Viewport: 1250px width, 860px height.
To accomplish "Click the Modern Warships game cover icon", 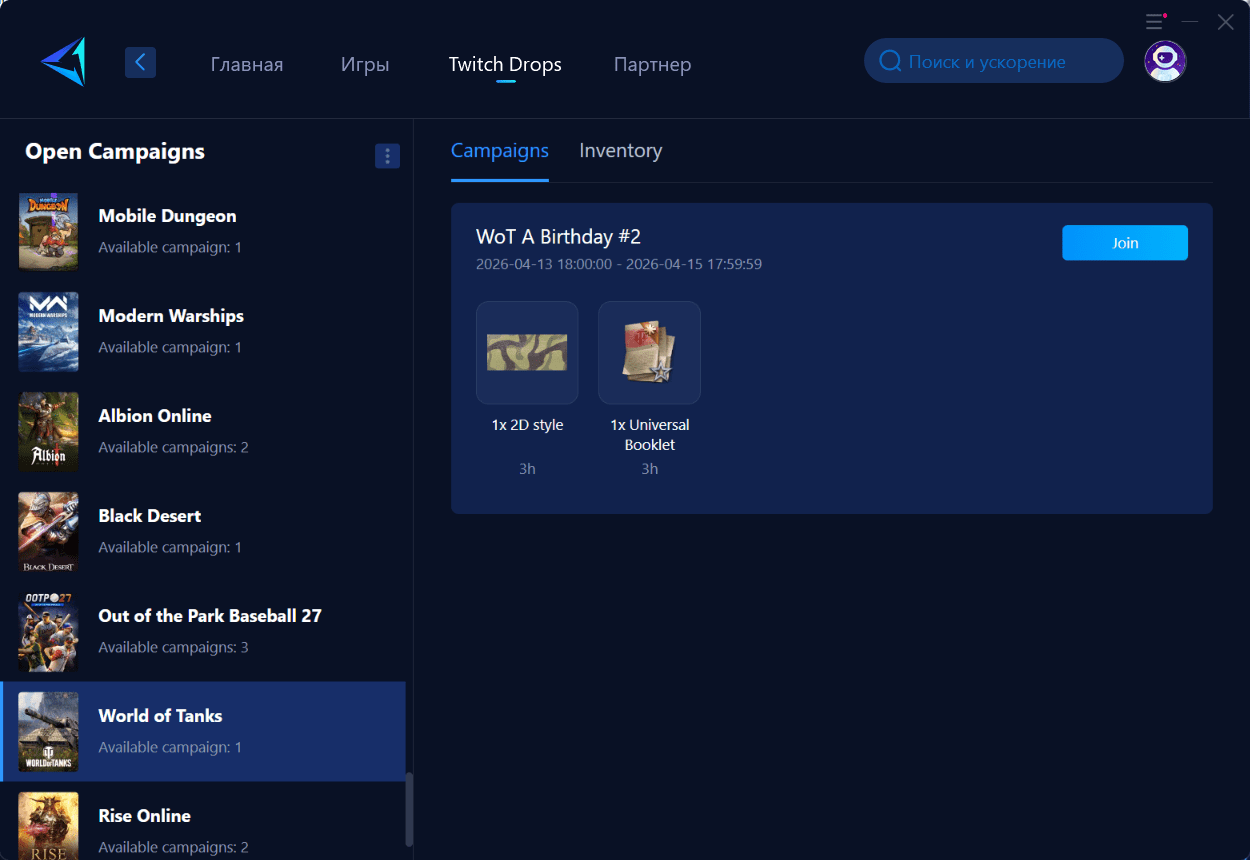I will click(x=48, y=331).
